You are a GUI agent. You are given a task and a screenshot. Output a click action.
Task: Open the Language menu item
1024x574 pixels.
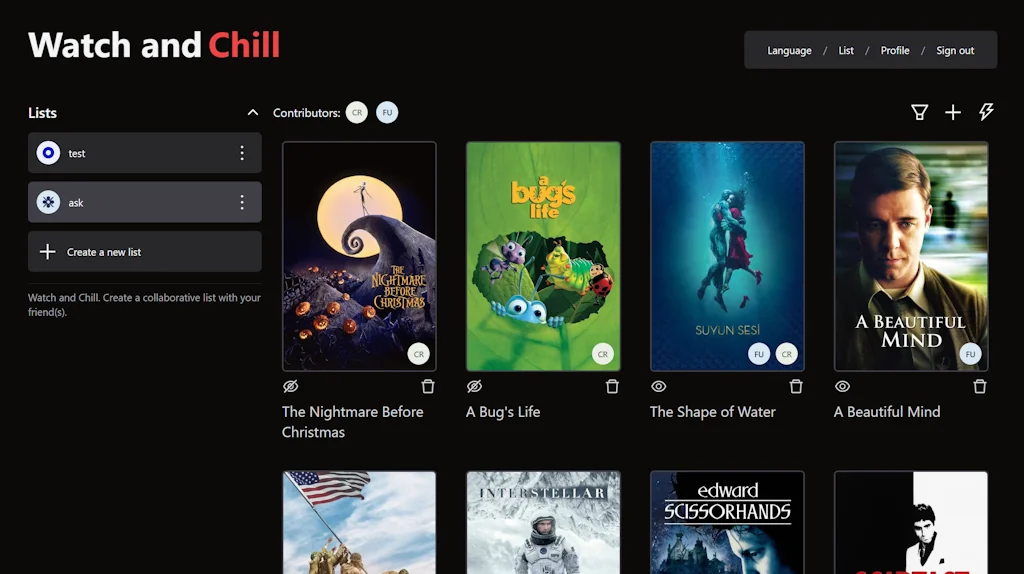tap(789, 50)
